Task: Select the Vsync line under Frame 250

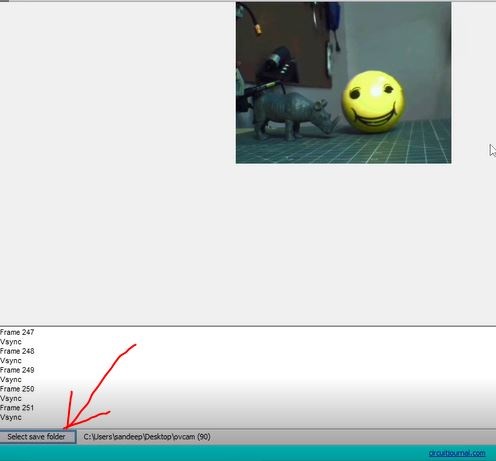Action: [x=11, y=398]
